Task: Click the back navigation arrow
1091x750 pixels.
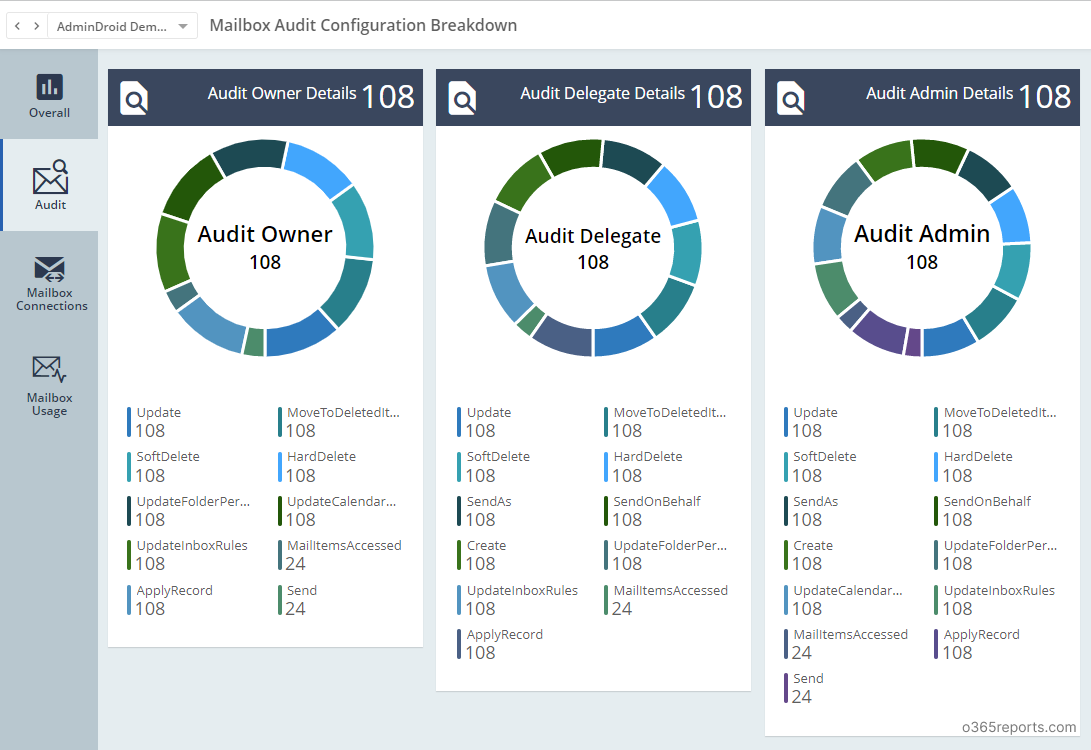Action: [15, 24]
